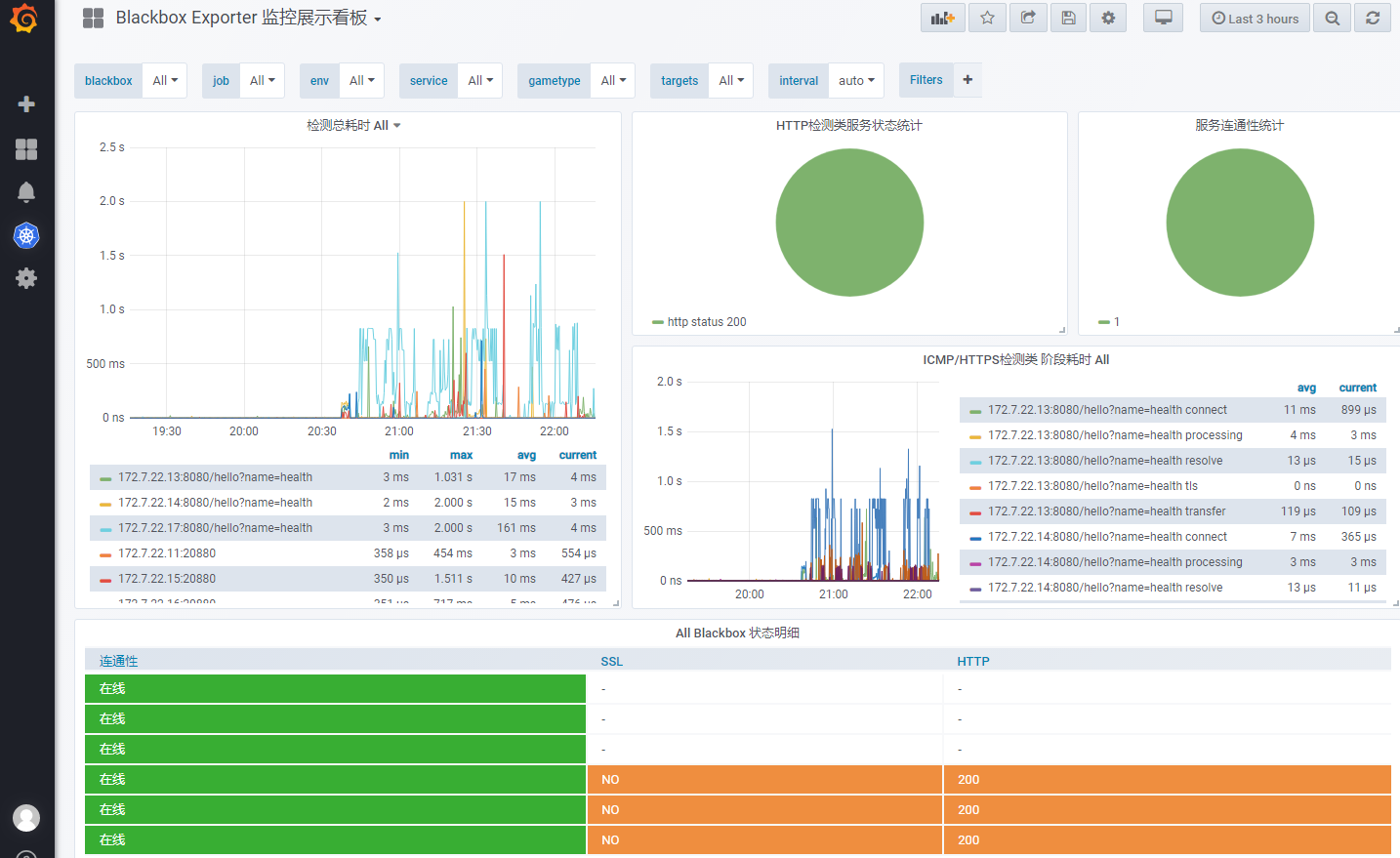The image size is (1400, 858).
Task: Sort 检测总耗时 legend by current
Action: pyautogui.click(x=577, y=455)
